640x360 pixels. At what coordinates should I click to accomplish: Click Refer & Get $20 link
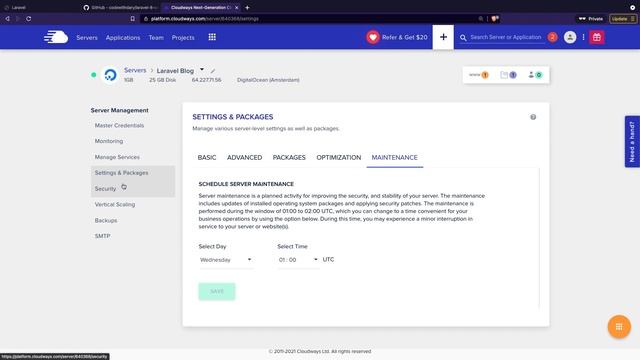click(x=405, y=37)
